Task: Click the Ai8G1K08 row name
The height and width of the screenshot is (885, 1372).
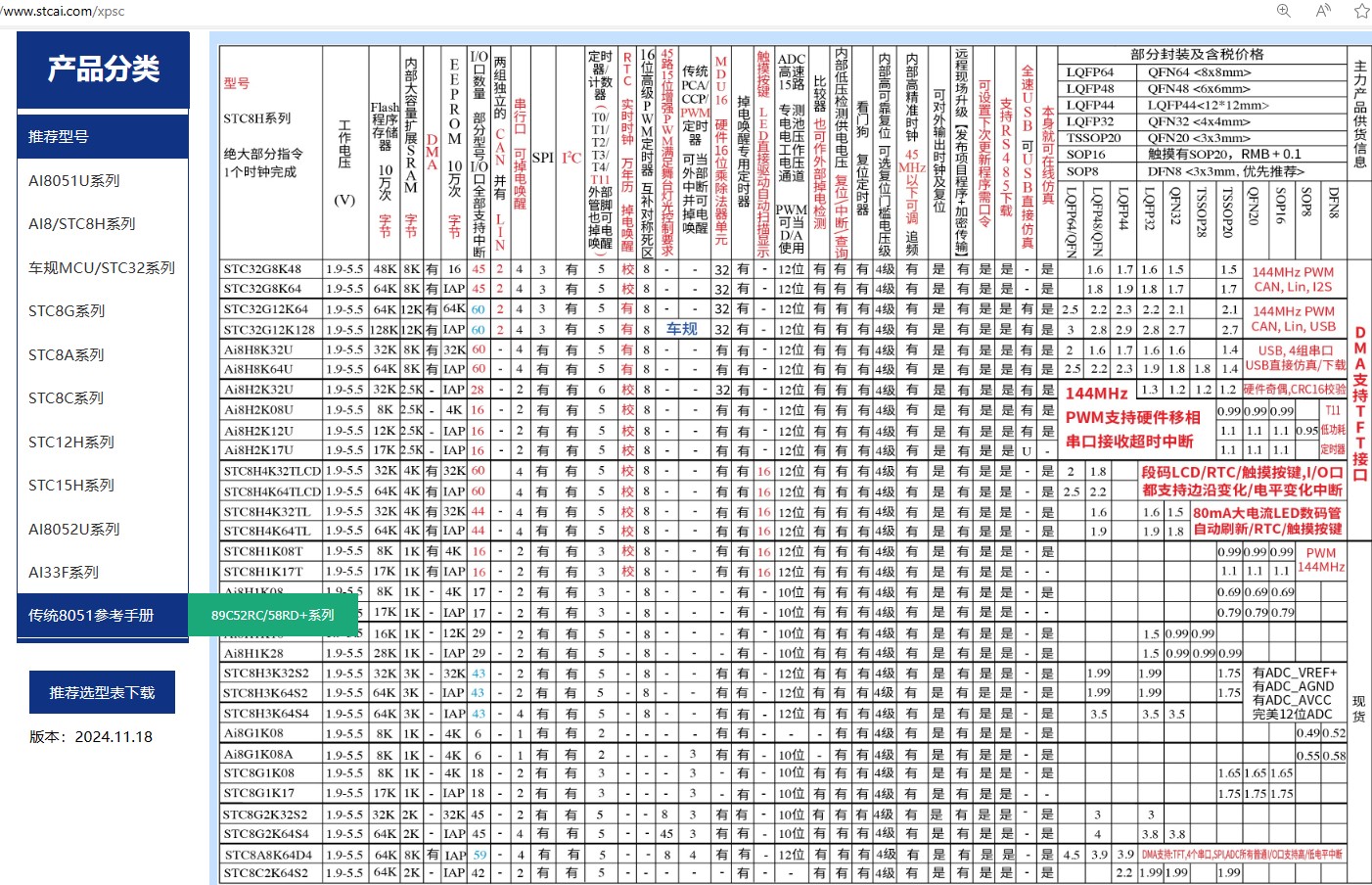Action: pyautogui.click(x=253, y=733)
